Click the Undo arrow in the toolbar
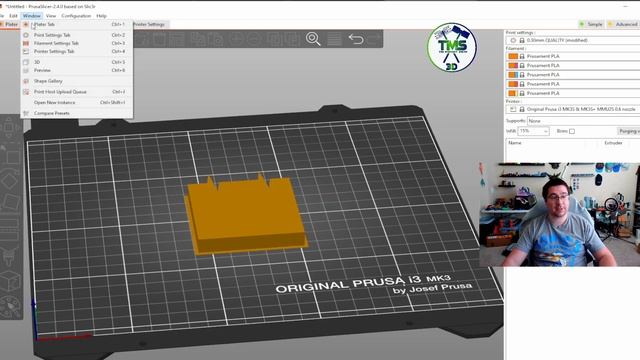The width and height of the screenshot is (640, 360). tap(356, 39)
